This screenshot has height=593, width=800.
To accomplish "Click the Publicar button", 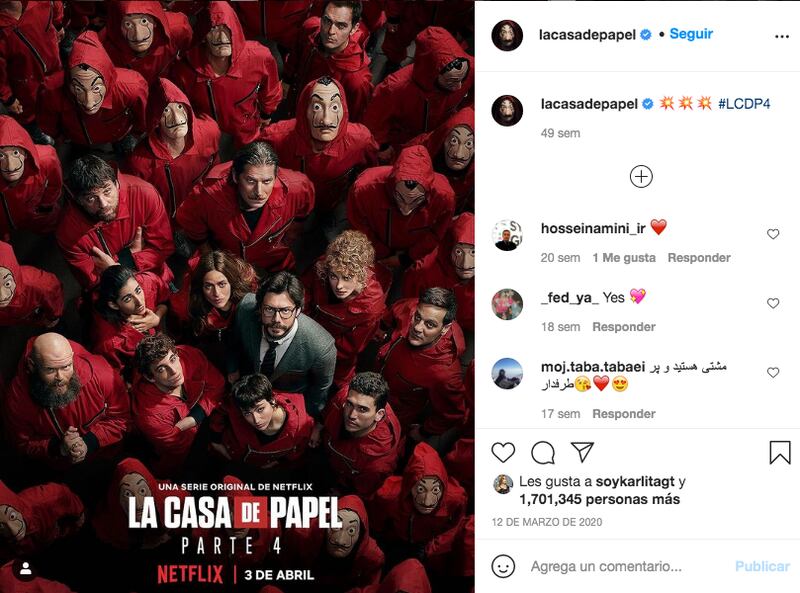I will 762,566.
